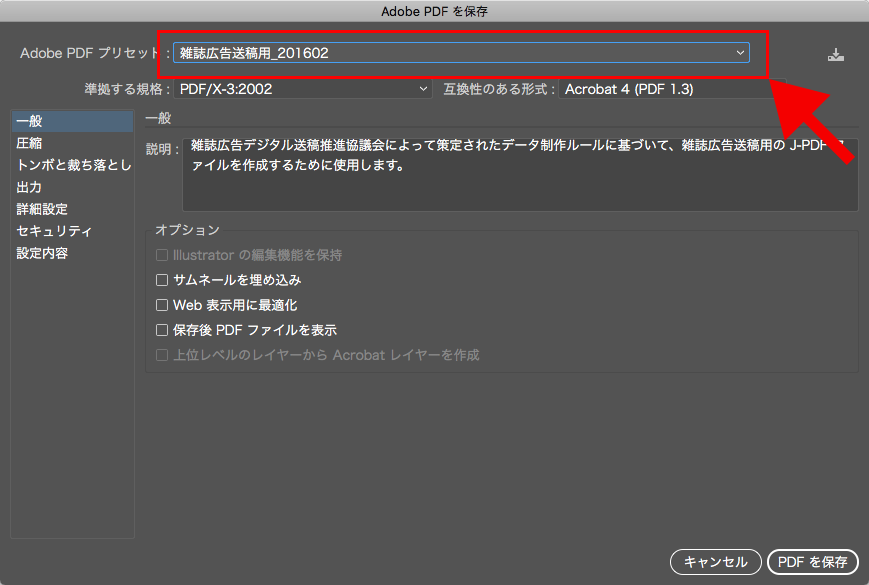Click the PDF を保存 button
869x585 pixels.
pos(812,562)
